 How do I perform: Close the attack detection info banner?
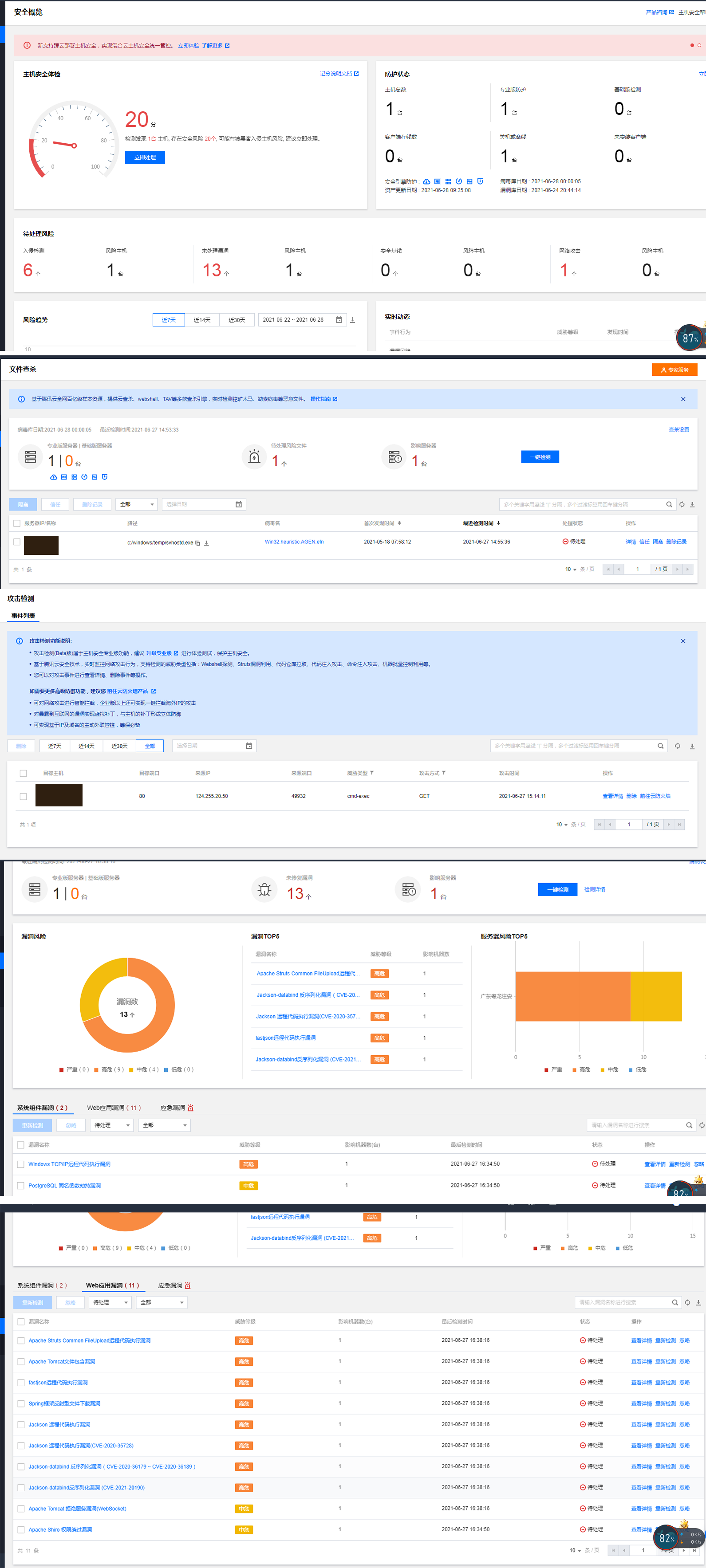[683, 641]
